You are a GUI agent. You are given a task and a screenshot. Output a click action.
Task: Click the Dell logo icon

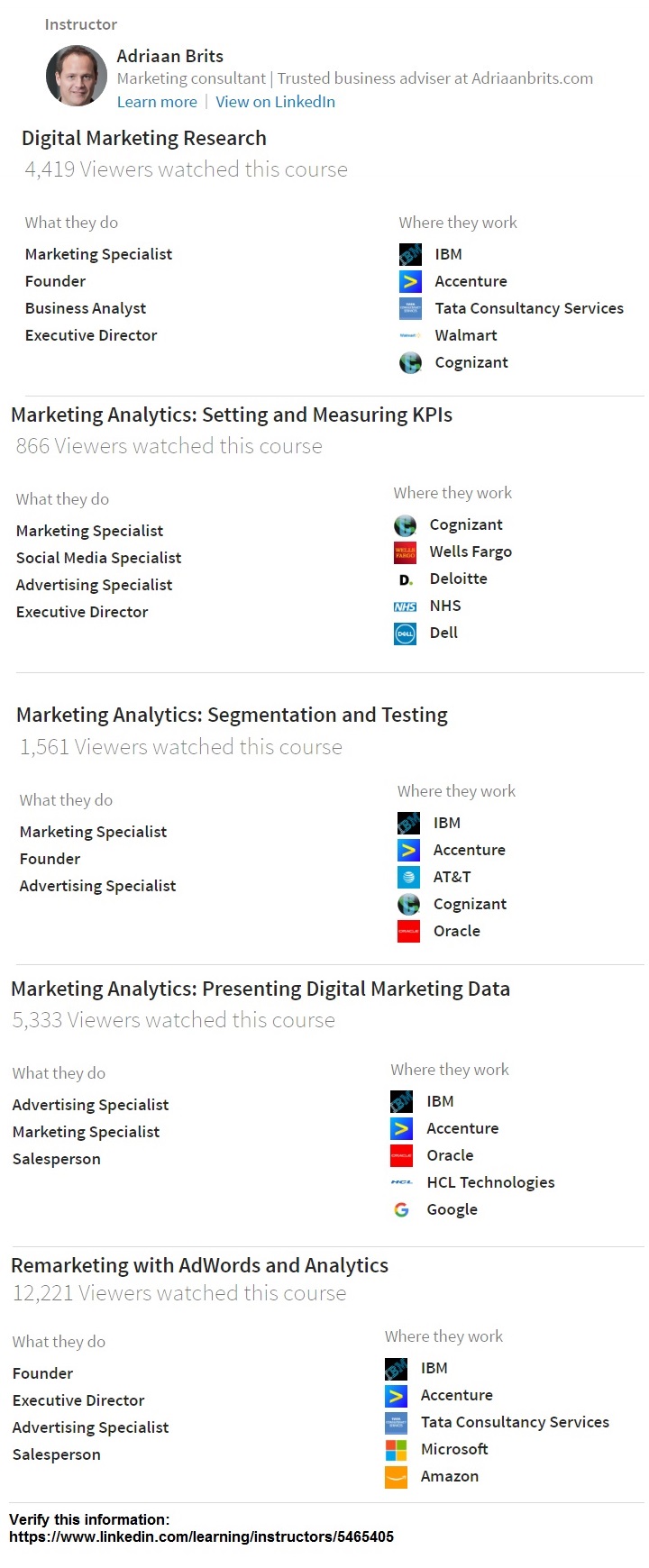pyautogui.click(x=406, y=633)
